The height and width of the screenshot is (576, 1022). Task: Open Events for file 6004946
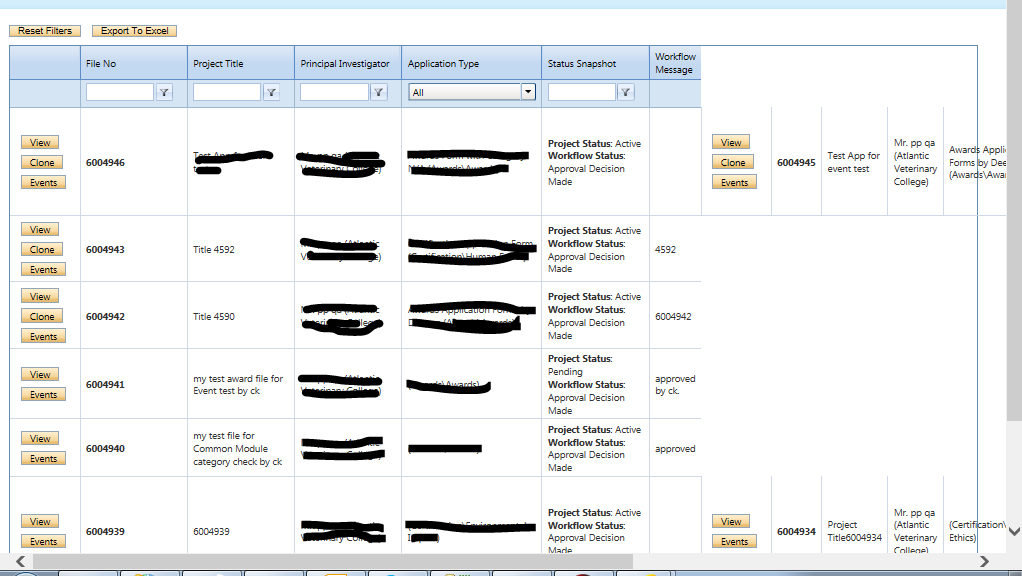pyautogui.click(x=44, y=182)
